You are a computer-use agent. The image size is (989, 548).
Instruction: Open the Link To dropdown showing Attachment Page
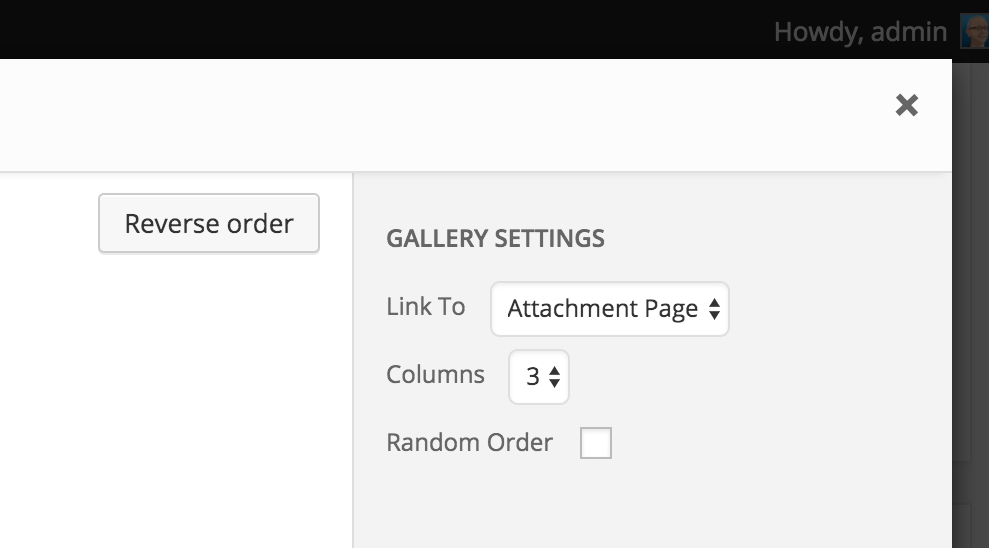610,309
